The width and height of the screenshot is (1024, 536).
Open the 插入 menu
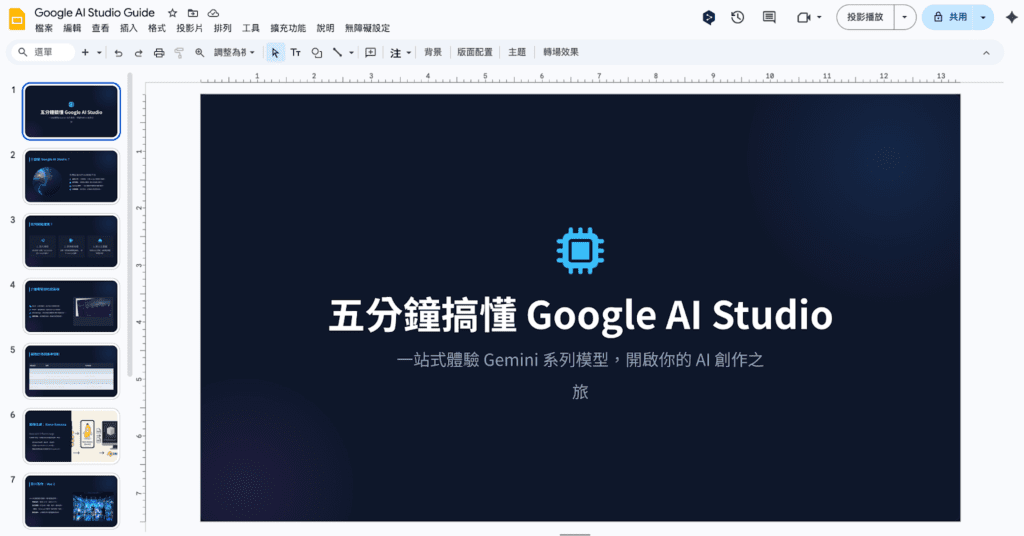point(129,28)
